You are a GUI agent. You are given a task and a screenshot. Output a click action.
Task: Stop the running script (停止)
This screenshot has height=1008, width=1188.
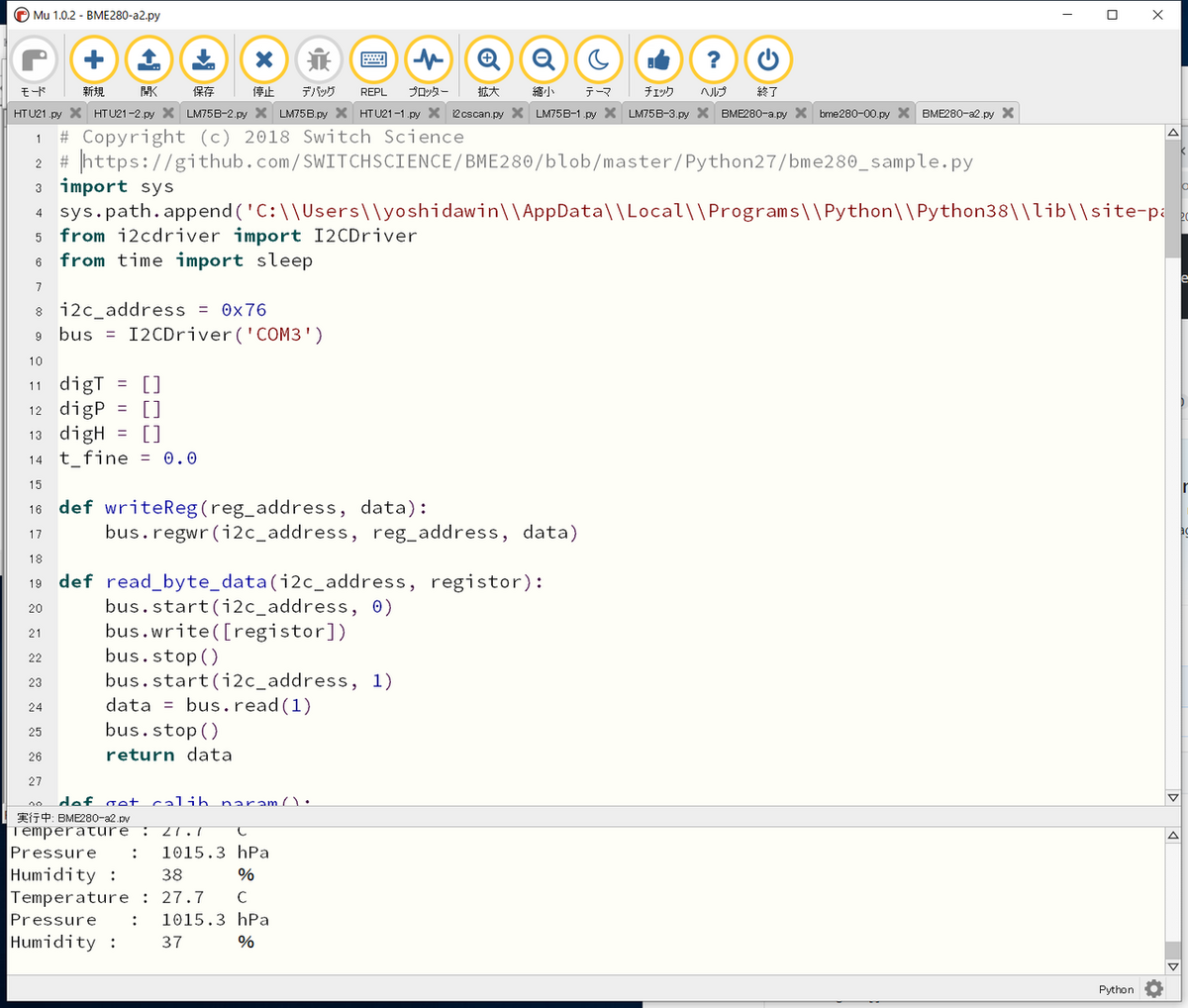click(x=263, y=61)
